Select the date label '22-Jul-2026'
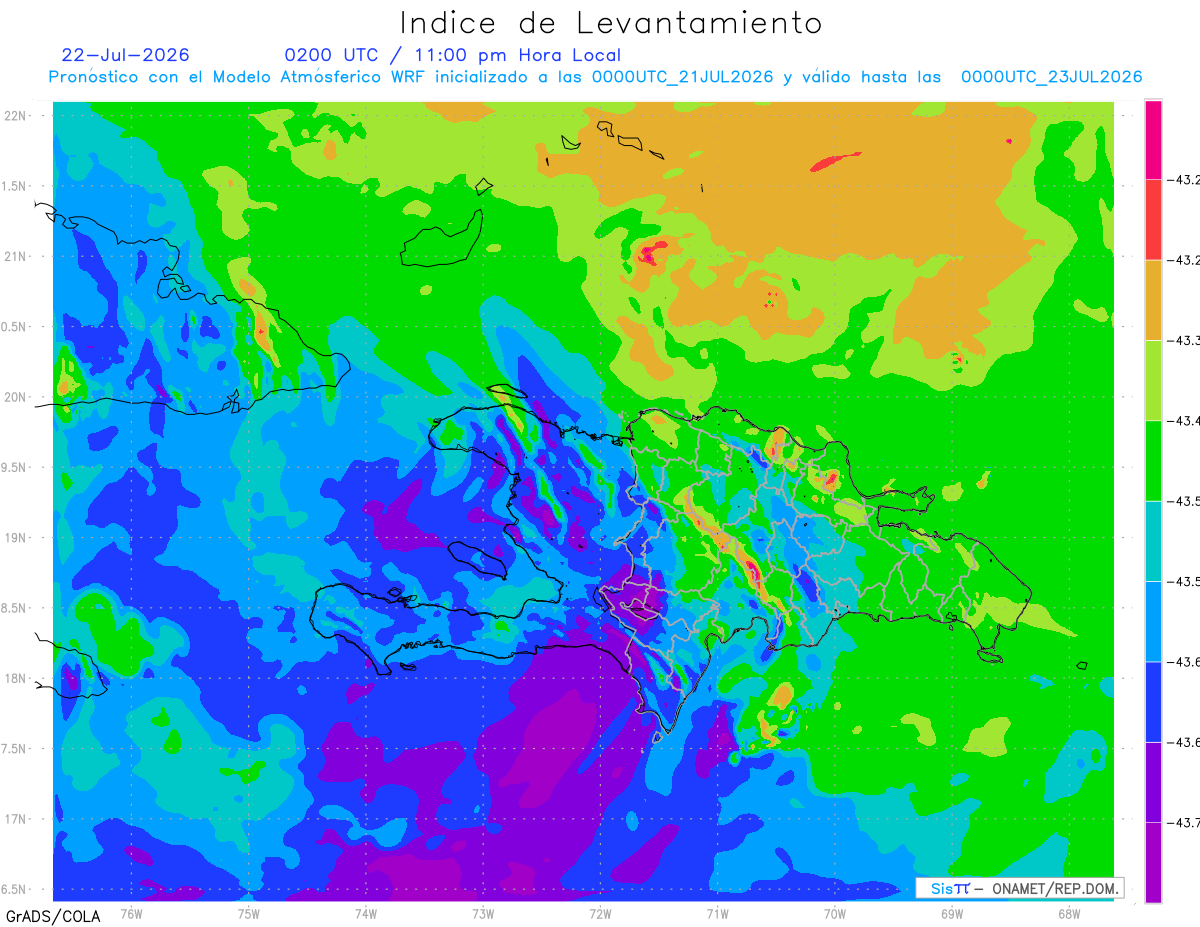 point(125,55)
